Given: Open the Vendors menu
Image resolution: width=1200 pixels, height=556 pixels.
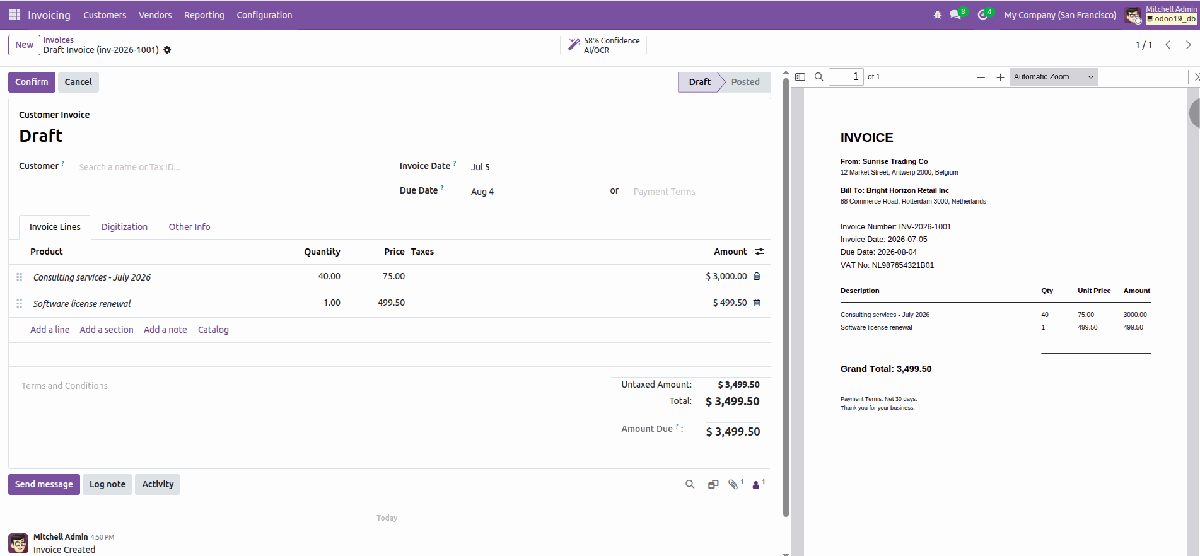Looking at the screenshot, I should [155, 15].
